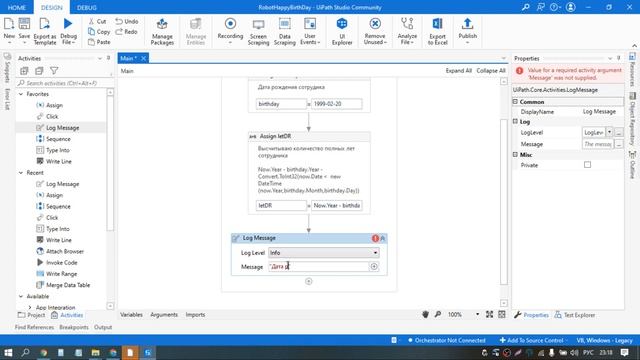Collapse the Misc properties section
The height and width of the screenshot is (360, 640).
pyautogui.click(x=515, y=155)
